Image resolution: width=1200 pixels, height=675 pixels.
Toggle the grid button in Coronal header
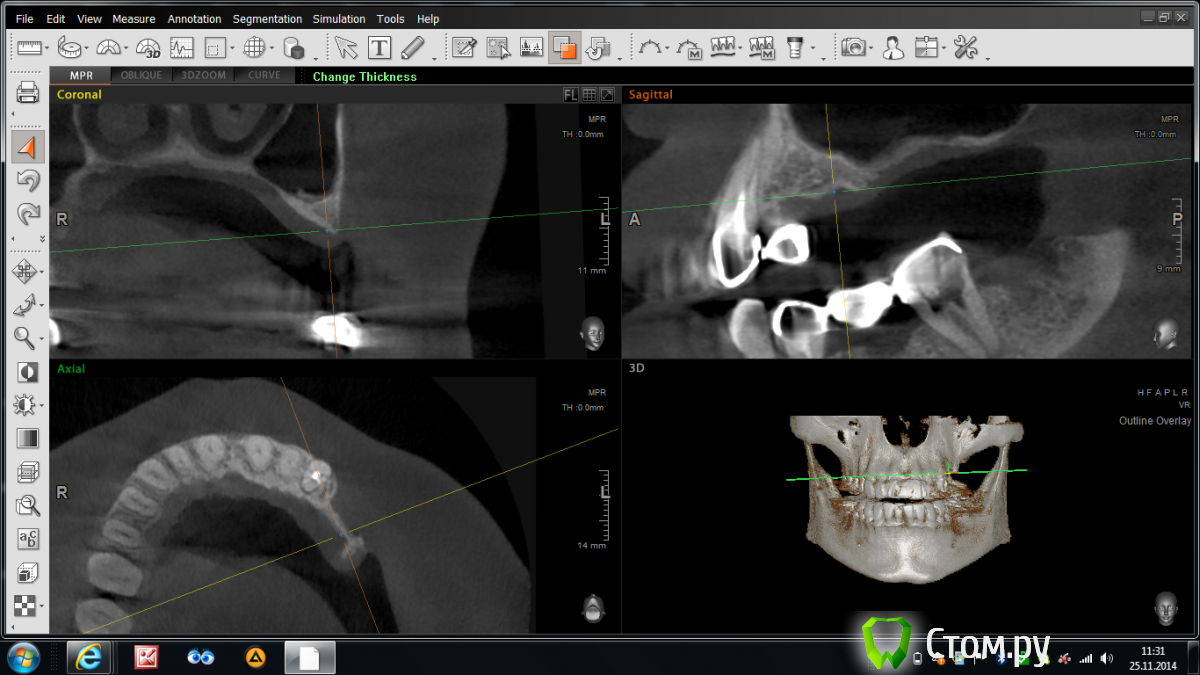pyautogui.click(x=589, y=95)
